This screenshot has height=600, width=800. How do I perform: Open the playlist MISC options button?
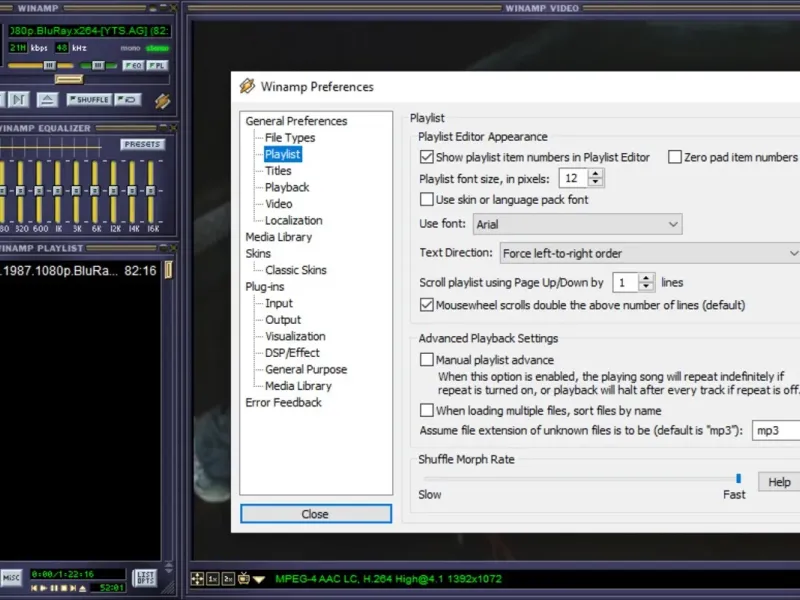click(11, 578)
